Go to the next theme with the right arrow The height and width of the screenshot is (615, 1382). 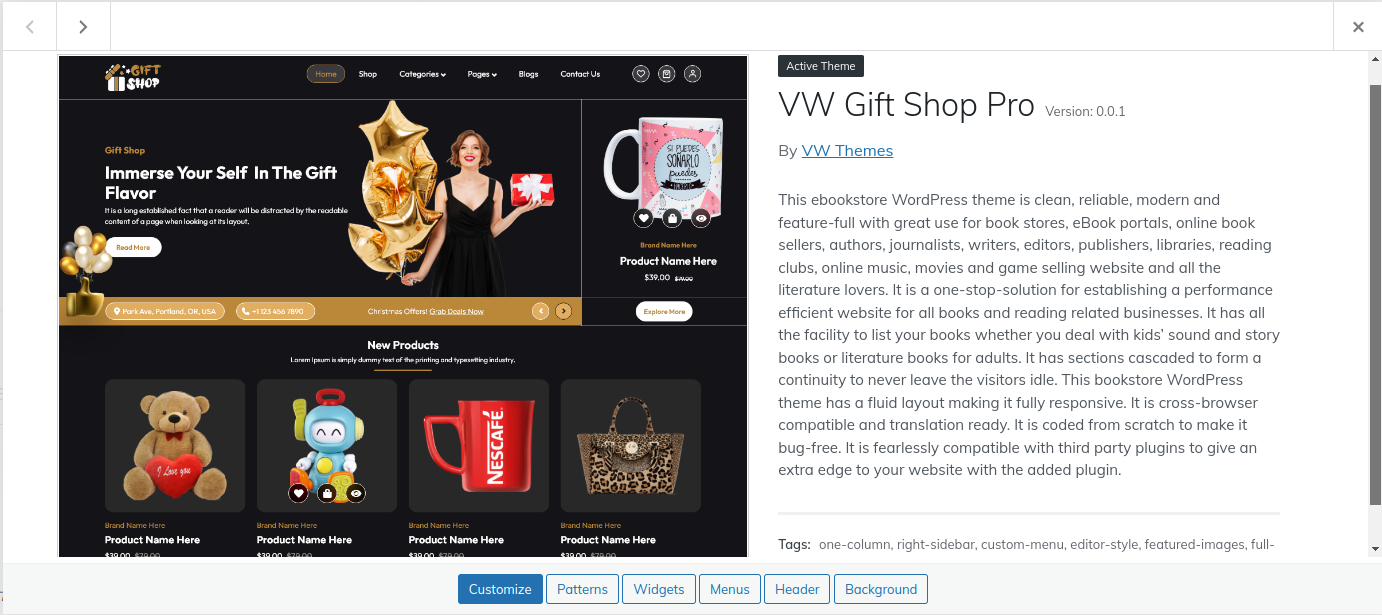(x=83, y=27)
